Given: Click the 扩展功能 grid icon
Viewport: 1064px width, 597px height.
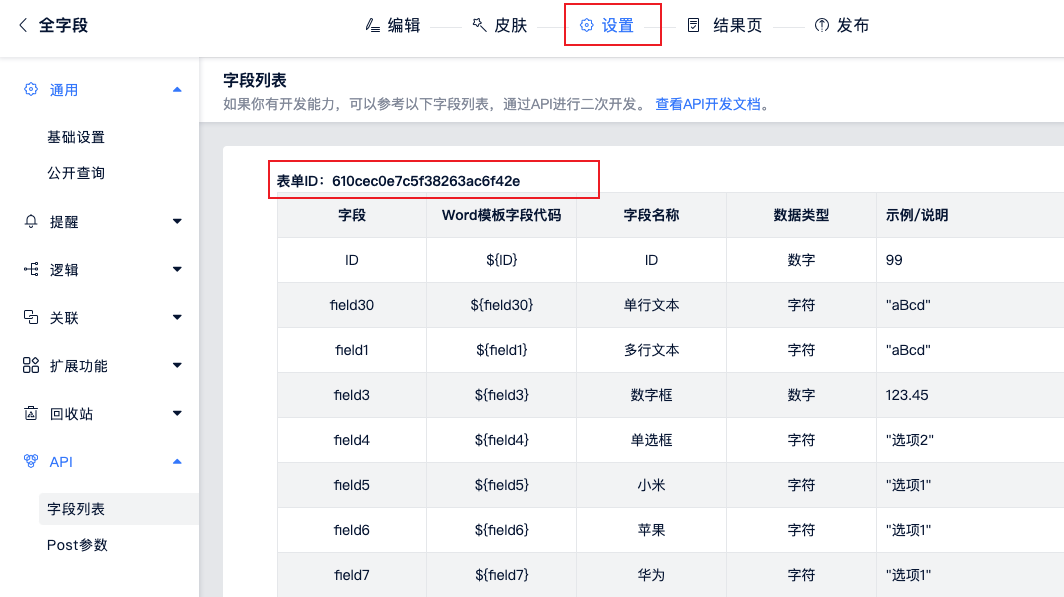Looking at the screenshot, I should pos(31,365).
